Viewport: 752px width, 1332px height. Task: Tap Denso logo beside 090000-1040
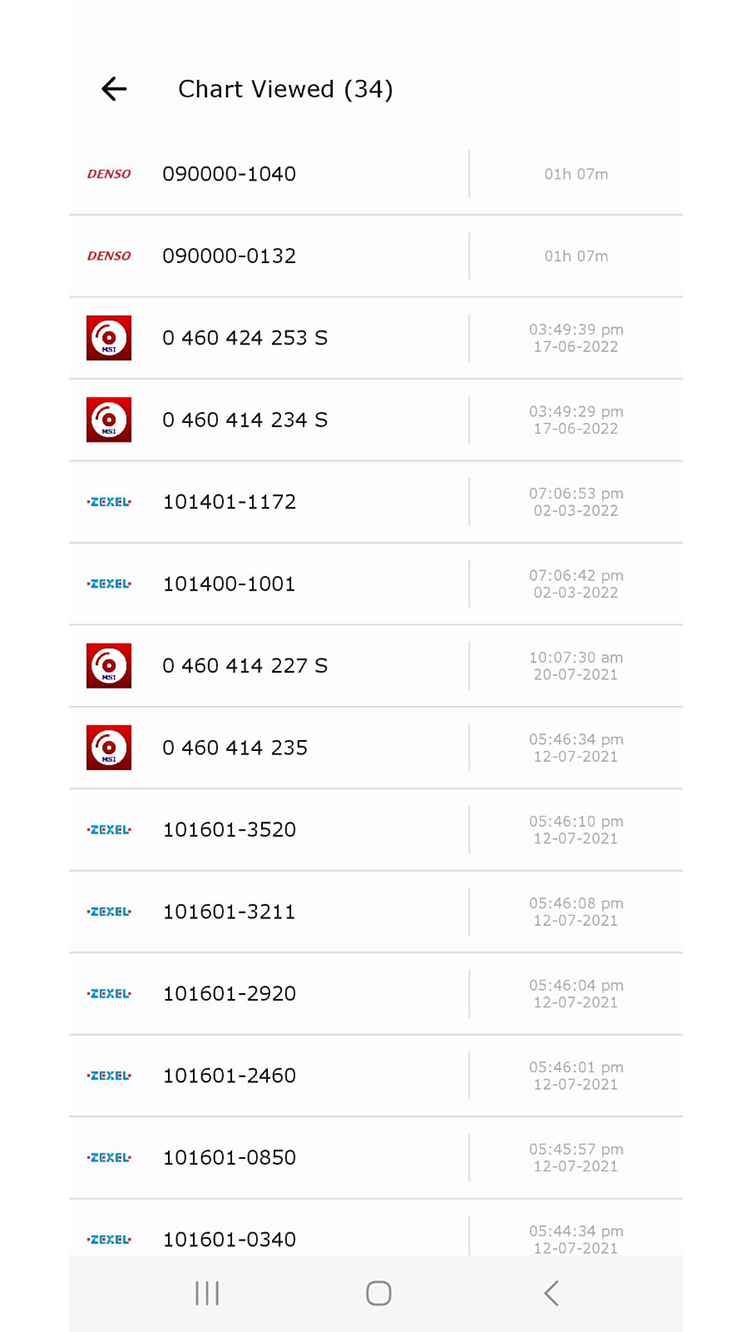coord(109,174)
